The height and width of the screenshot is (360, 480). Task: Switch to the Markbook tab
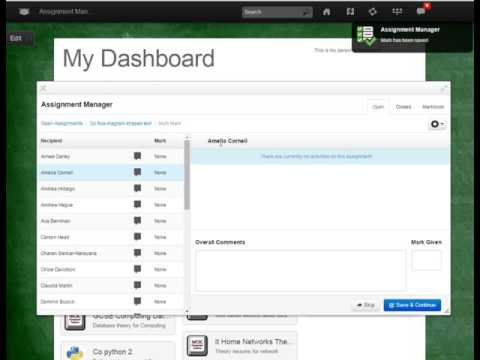coord(433,107)
